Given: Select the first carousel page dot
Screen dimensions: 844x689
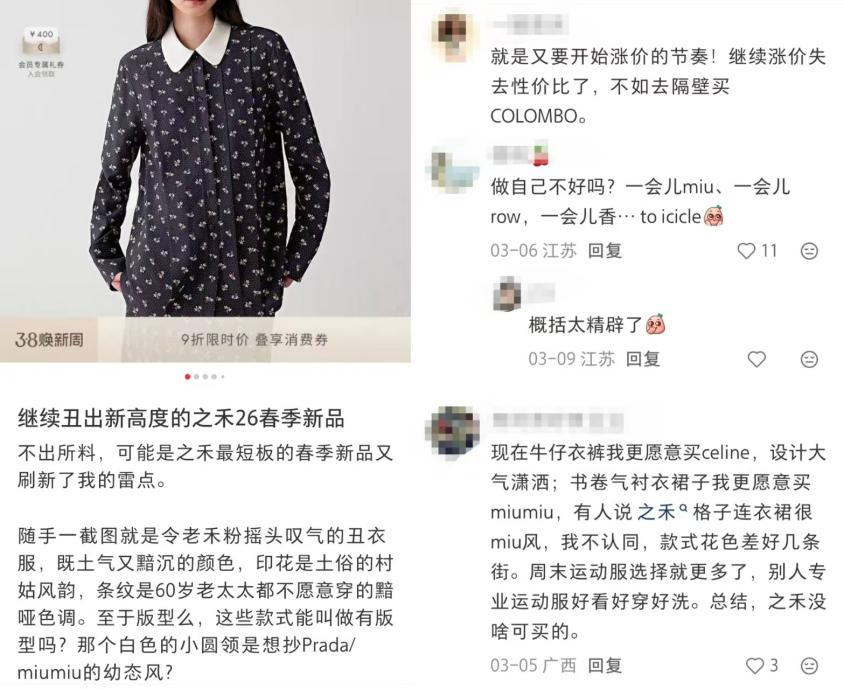Looking at the screenshot, I should pyautogui.click(x=187, y=377).
